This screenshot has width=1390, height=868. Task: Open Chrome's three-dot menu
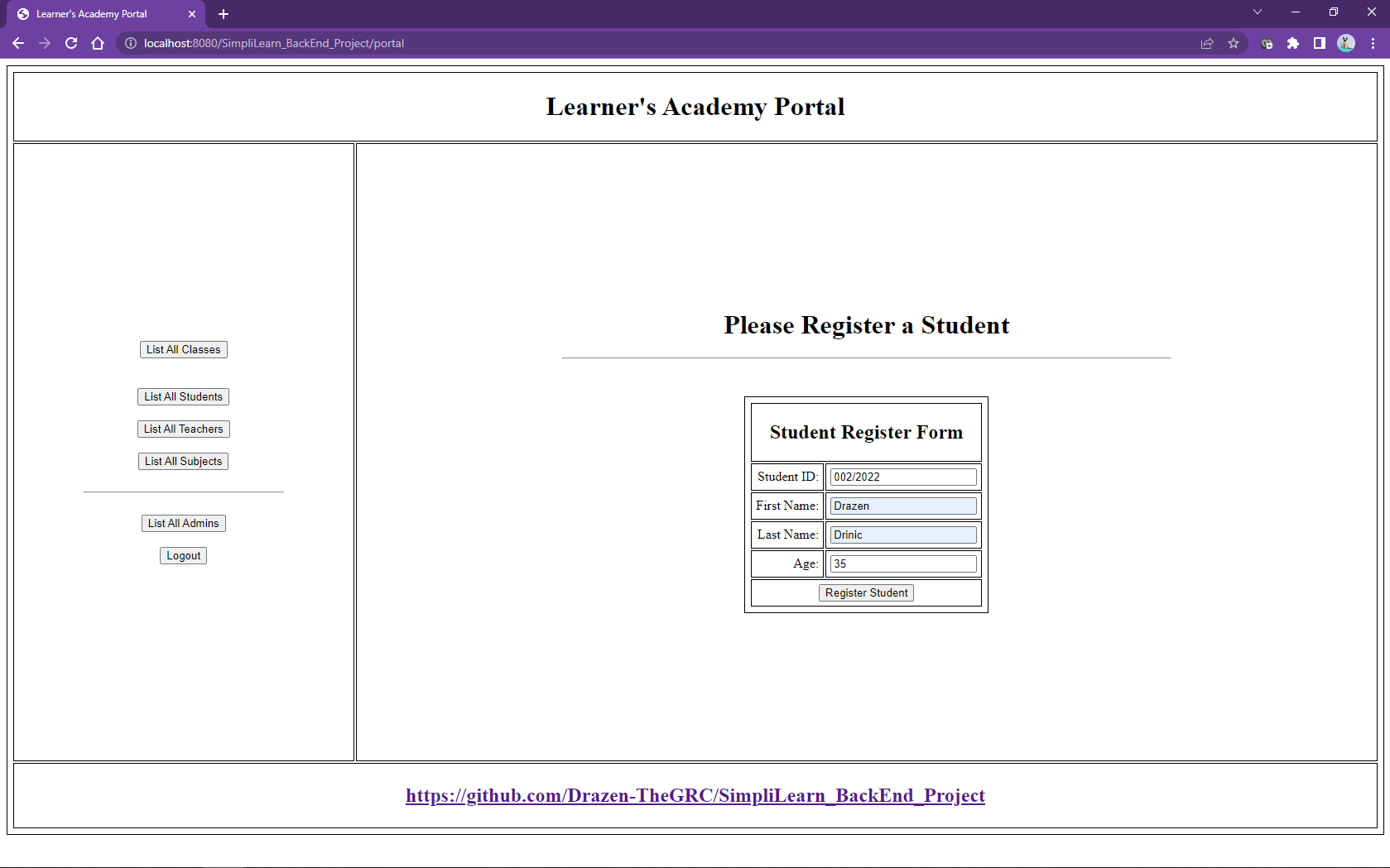1373,43
